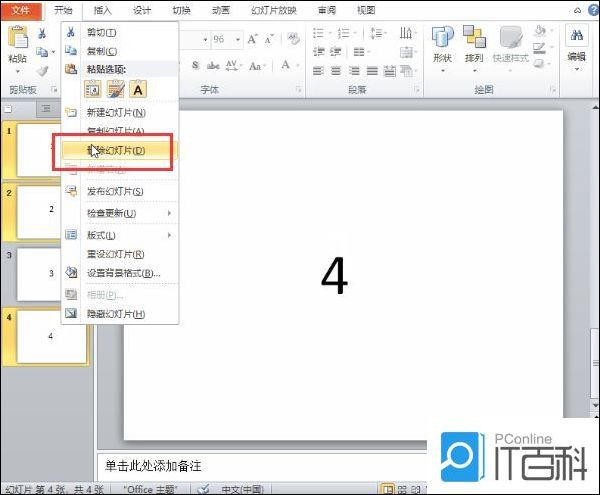Screen dimensions: 600x495
Task: Open font color A dropdown
Action: (x=289, y=65)
